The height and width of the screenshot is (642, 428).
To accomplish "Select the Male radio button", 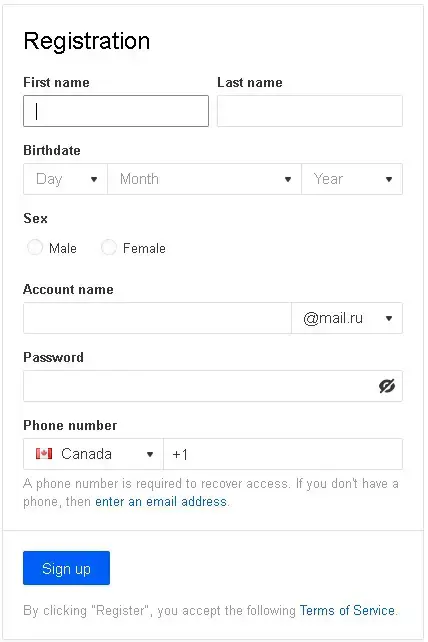I will [x=35, y=247].
